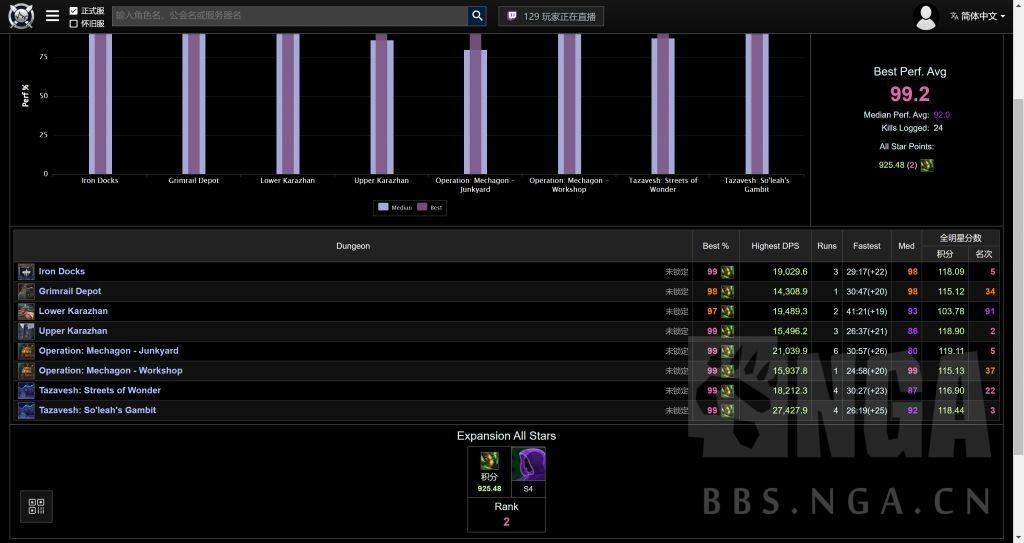This screenshot has width=1024, height=543.
Task: Click the So'leah's Gambit dungeon icon
Action: [x=26, y=410]
